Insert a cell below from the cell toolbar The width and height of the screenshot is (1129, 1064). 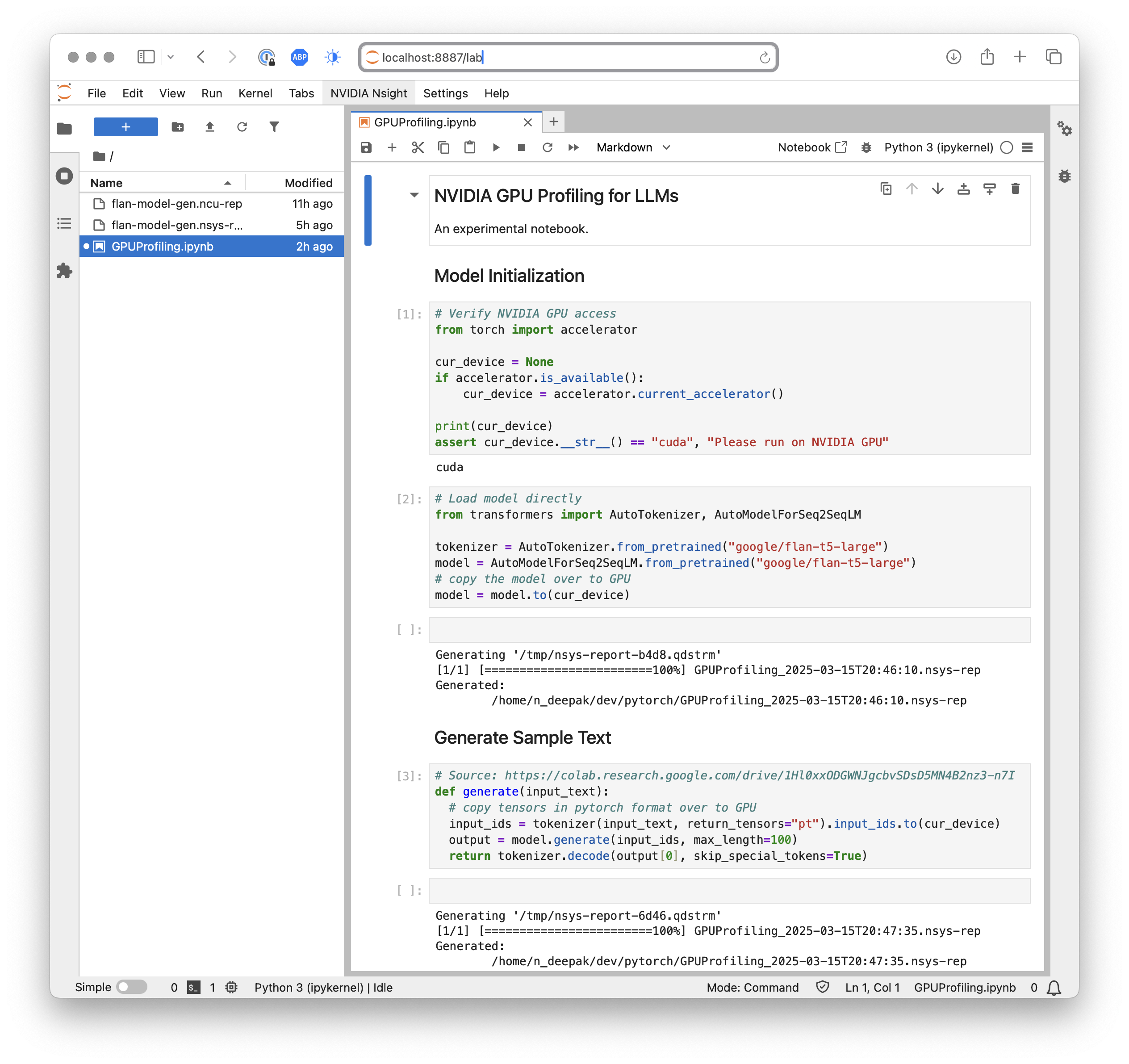pos(990,189)
